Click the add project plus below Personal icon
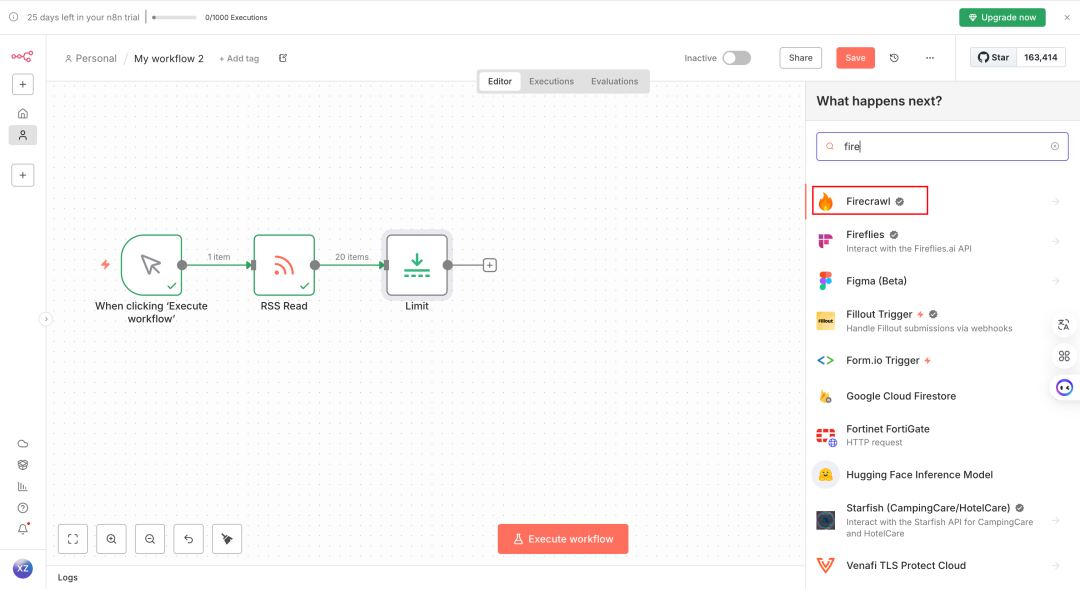1080x589 pixels. 23,175
